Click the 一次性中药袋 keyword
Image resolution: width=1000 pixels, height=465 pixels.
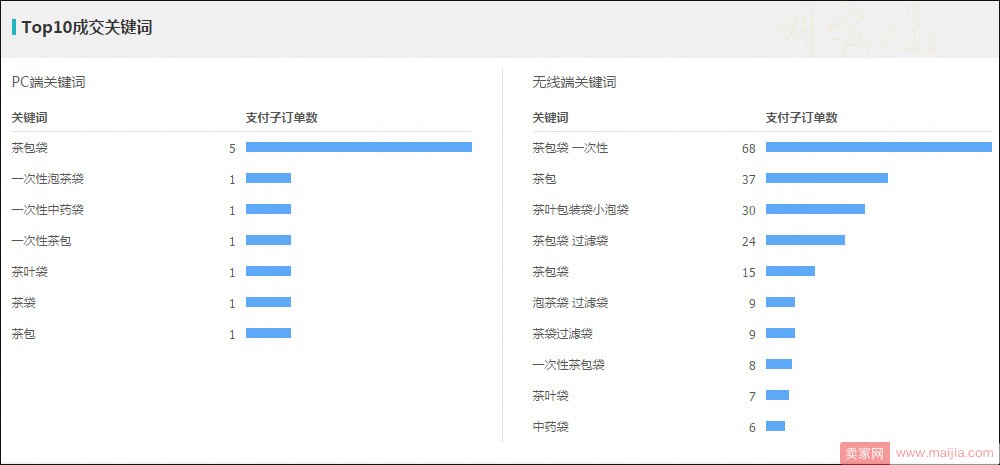47,210
